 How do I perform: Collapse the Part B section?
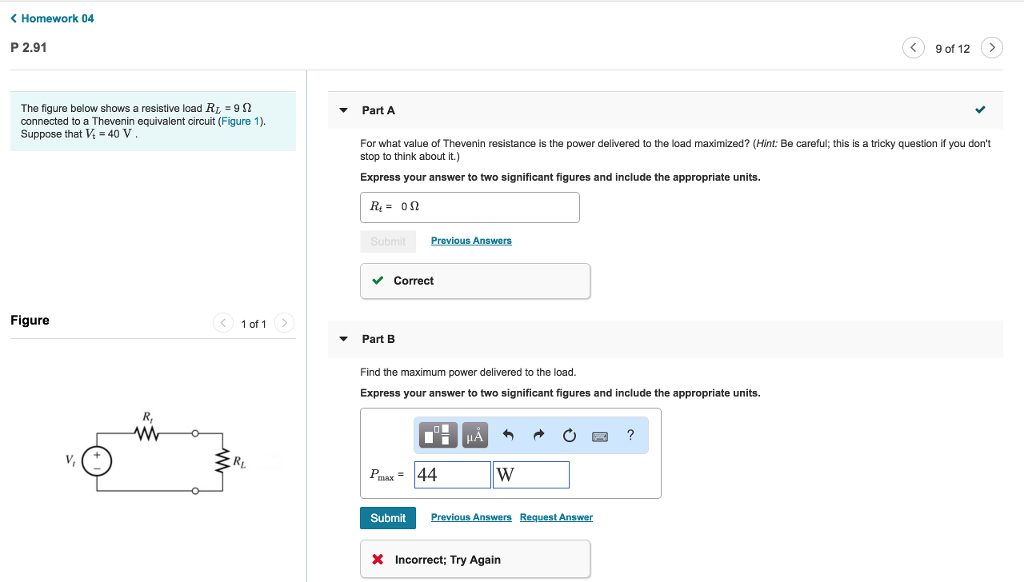tap(344, 339)
